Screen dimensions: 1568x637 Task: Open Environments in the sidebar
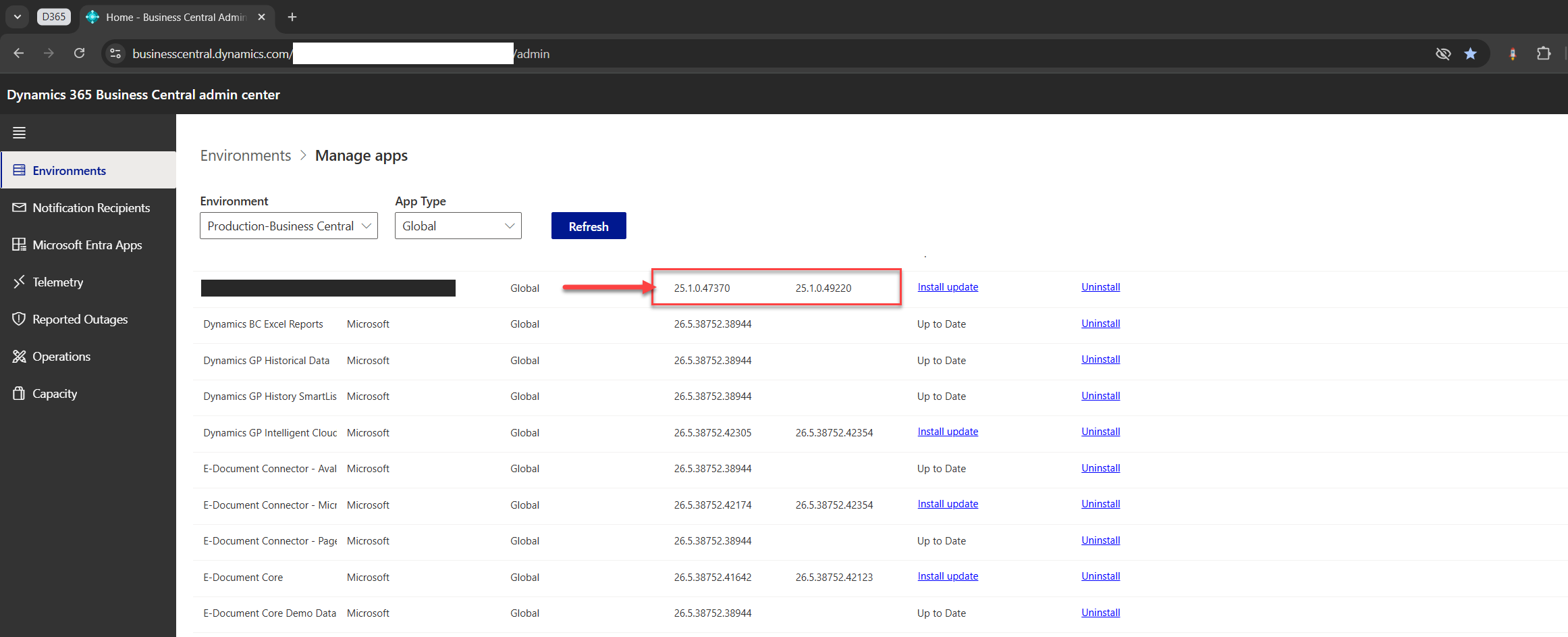pos(88,170)
